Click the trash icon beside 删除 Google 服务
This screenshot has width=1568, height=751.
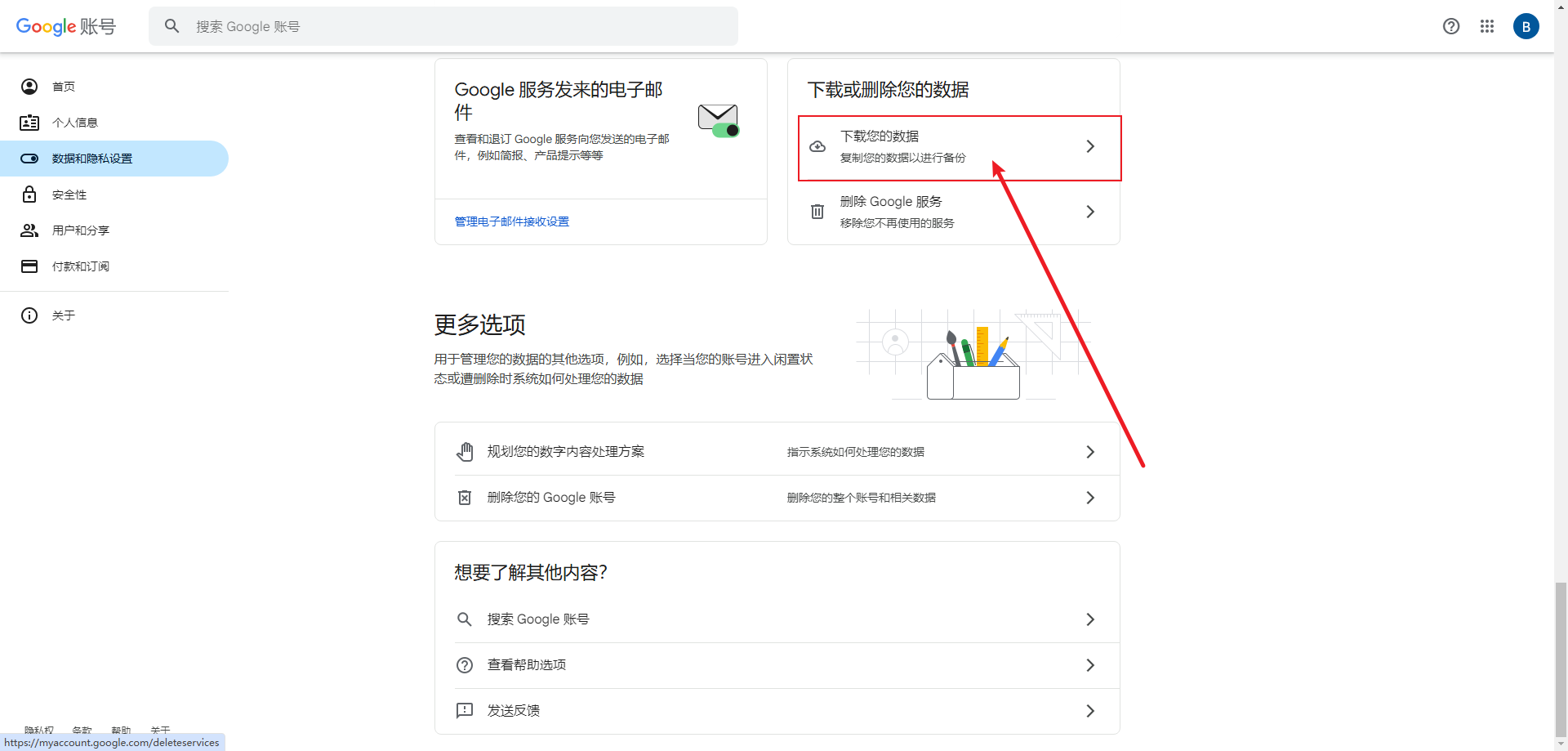[817, 212]
